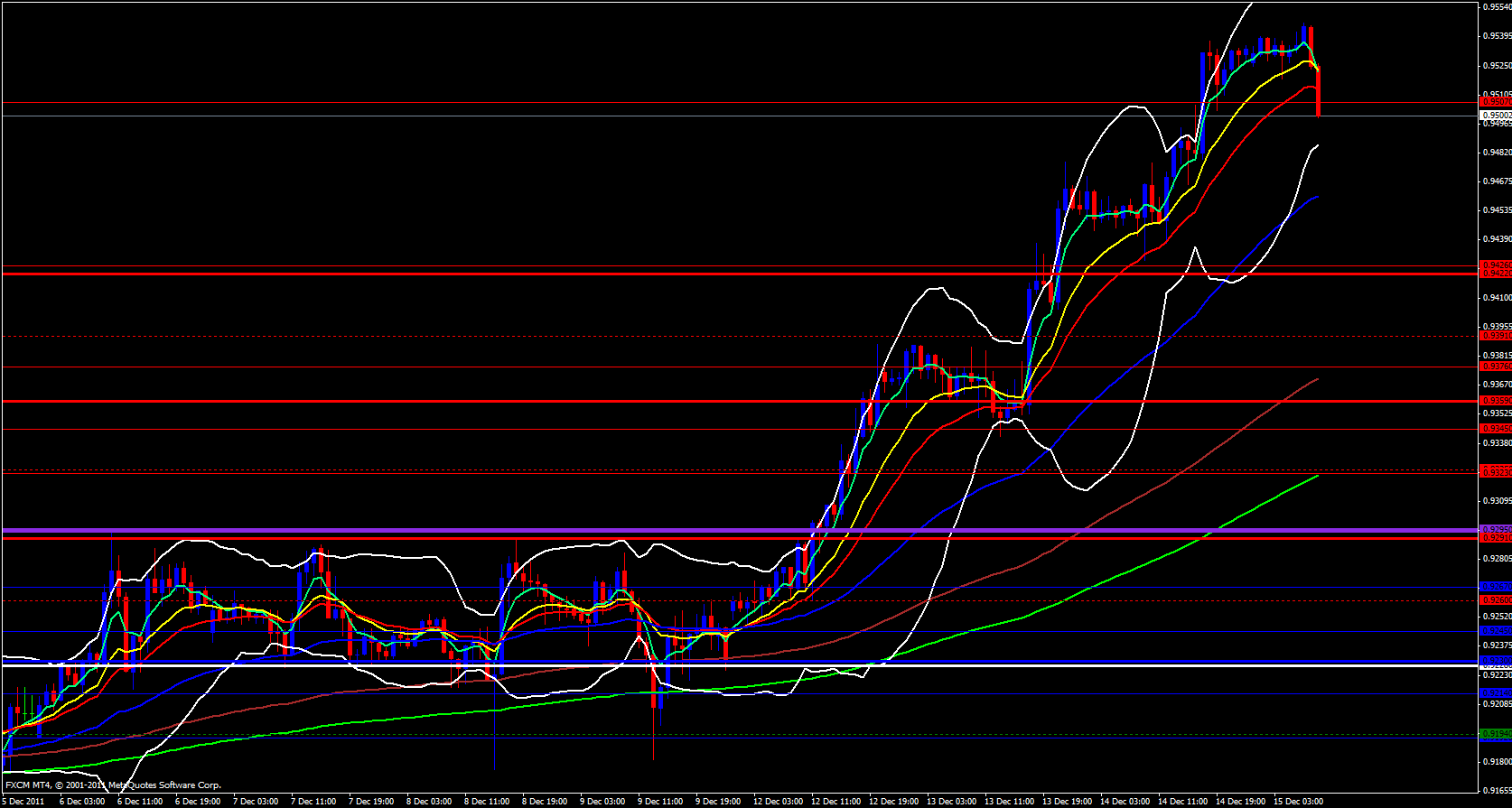Select the red 0.93760 price level tag
This screenshot has height=808, width=1512.
(x=1495, y=367)
